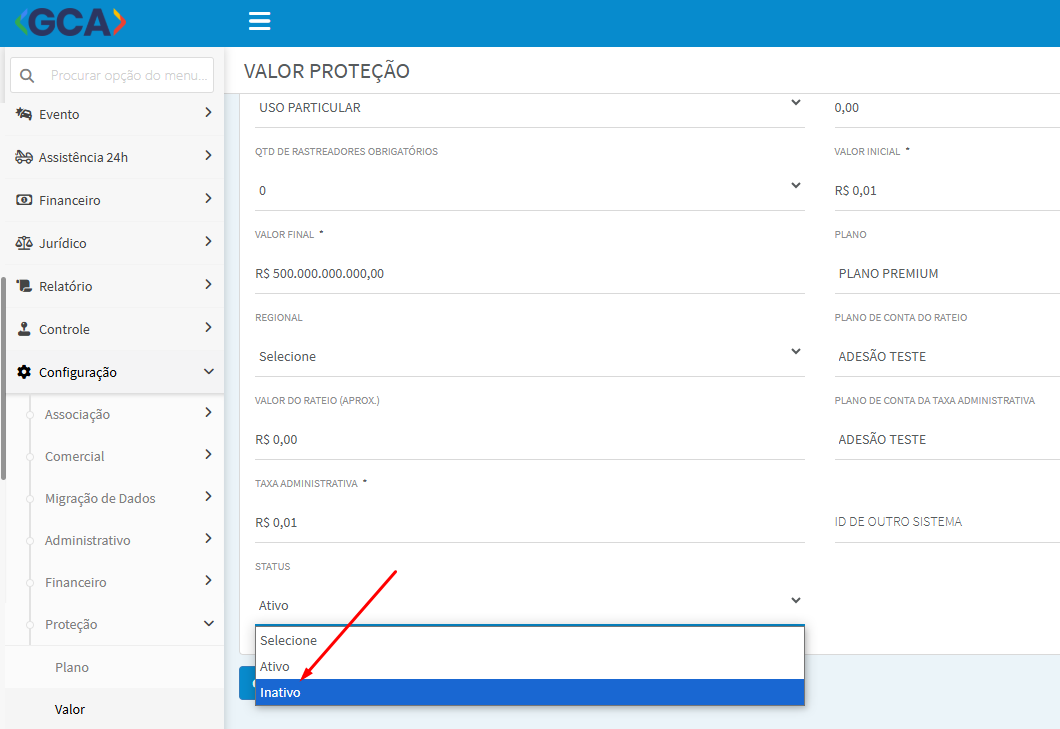Click the search magnifier icon
This screenshot has height=729, width=1060.
(27, 75)
